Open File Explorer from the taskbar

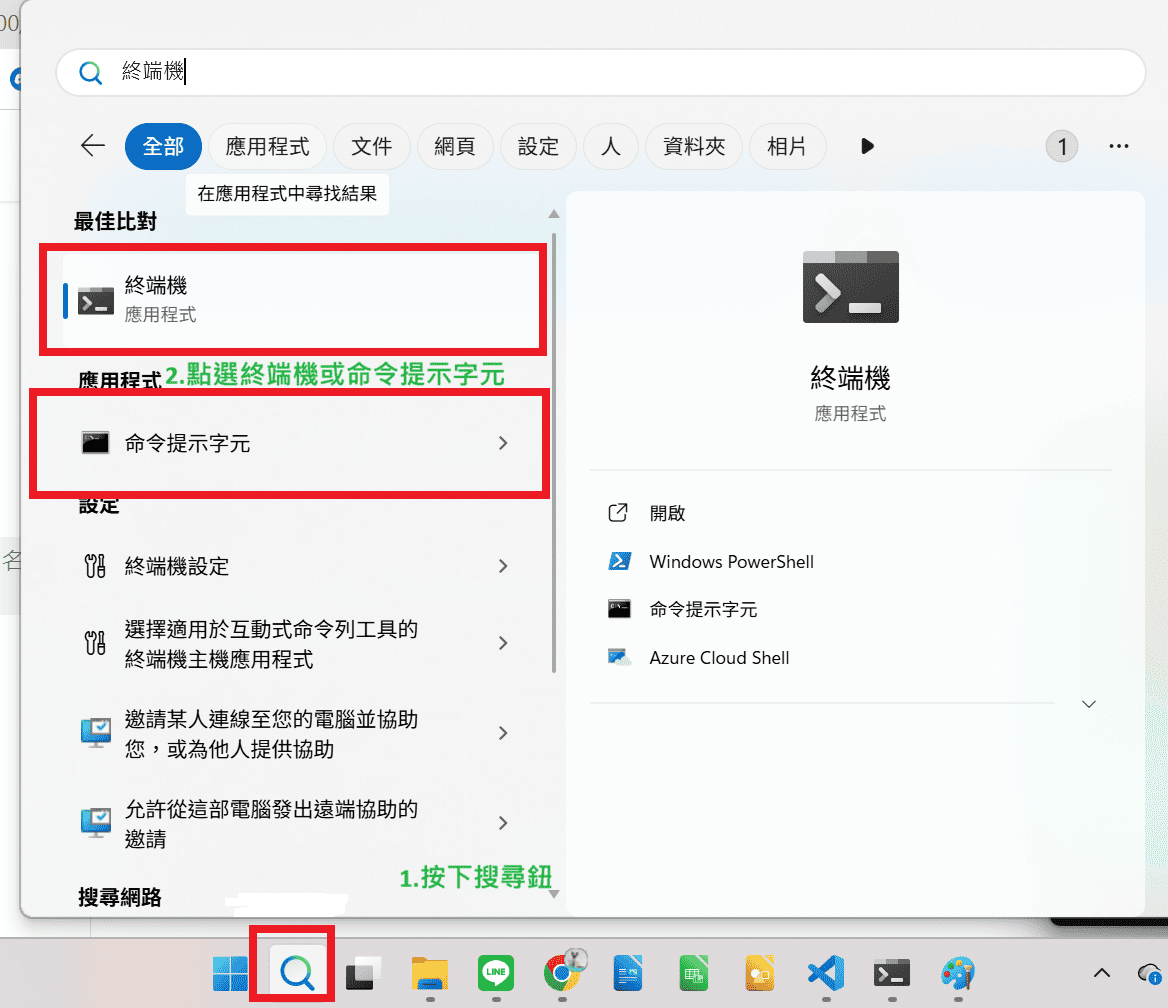(429, 971)
